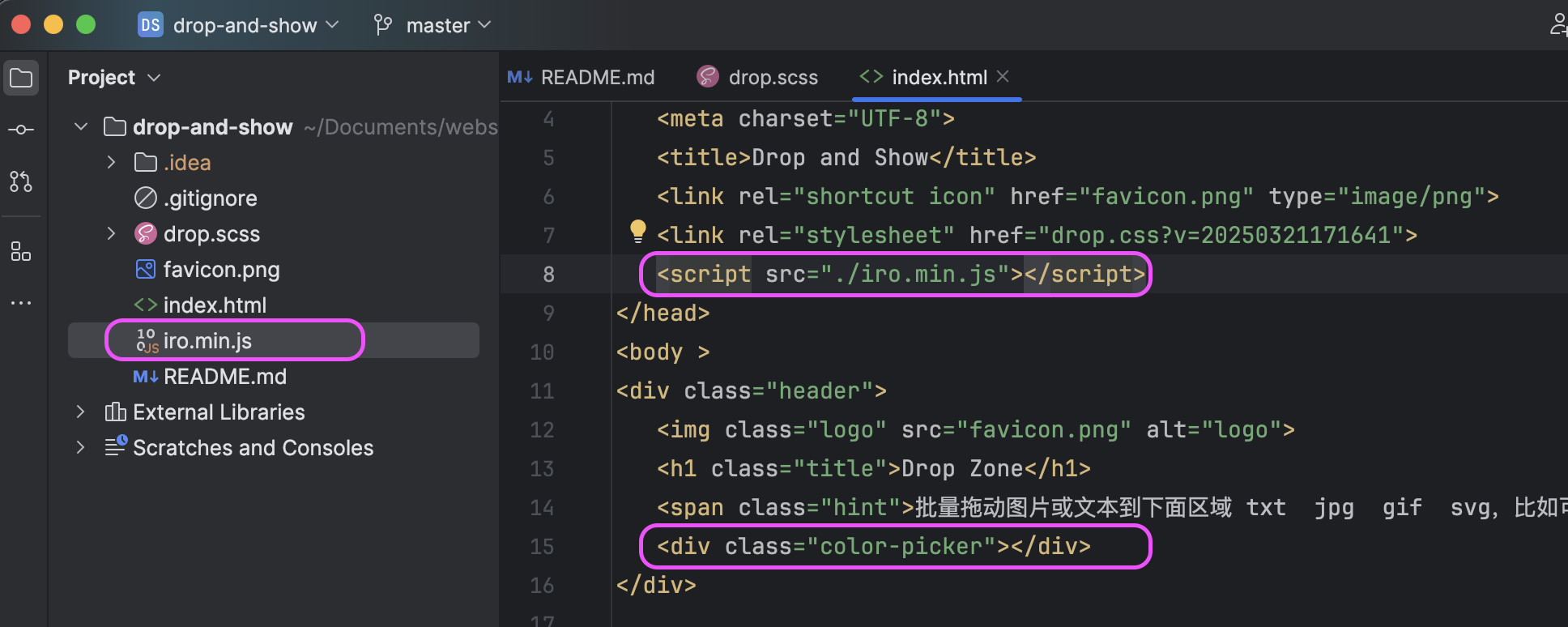Show more tool windows ellipsis icon
Viewport: 1568px width, 627px height.
pos(21,303)
